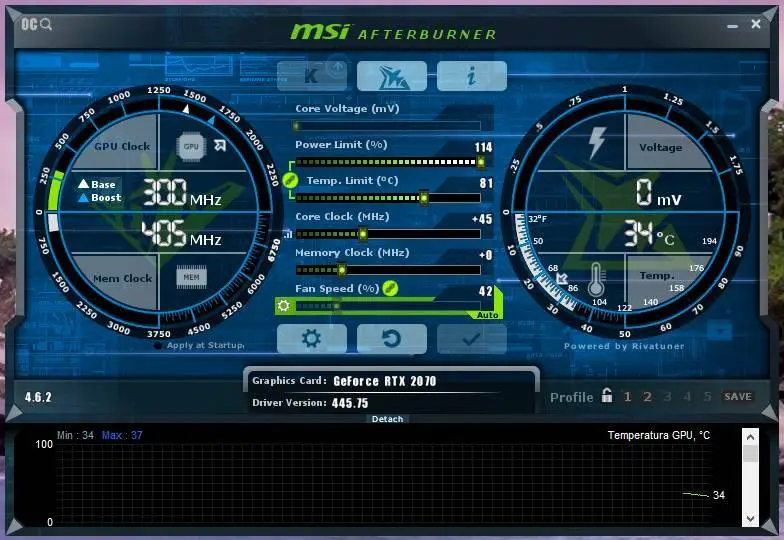The image size is (784, 540).
Task: Click Power Limit value 114
Action: click(x=484, y=147)
